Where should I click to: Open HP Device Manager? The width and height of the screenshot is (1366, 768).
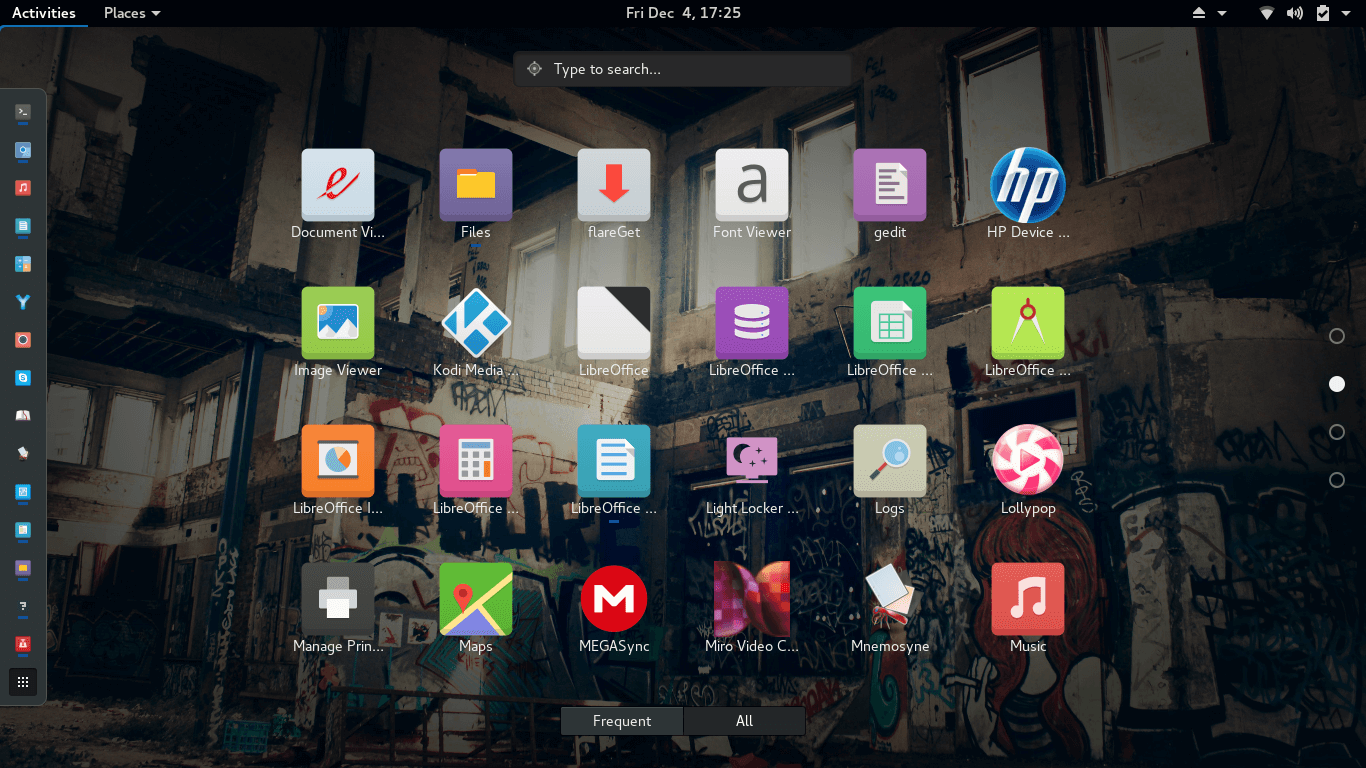click(x=1028, y=186)
